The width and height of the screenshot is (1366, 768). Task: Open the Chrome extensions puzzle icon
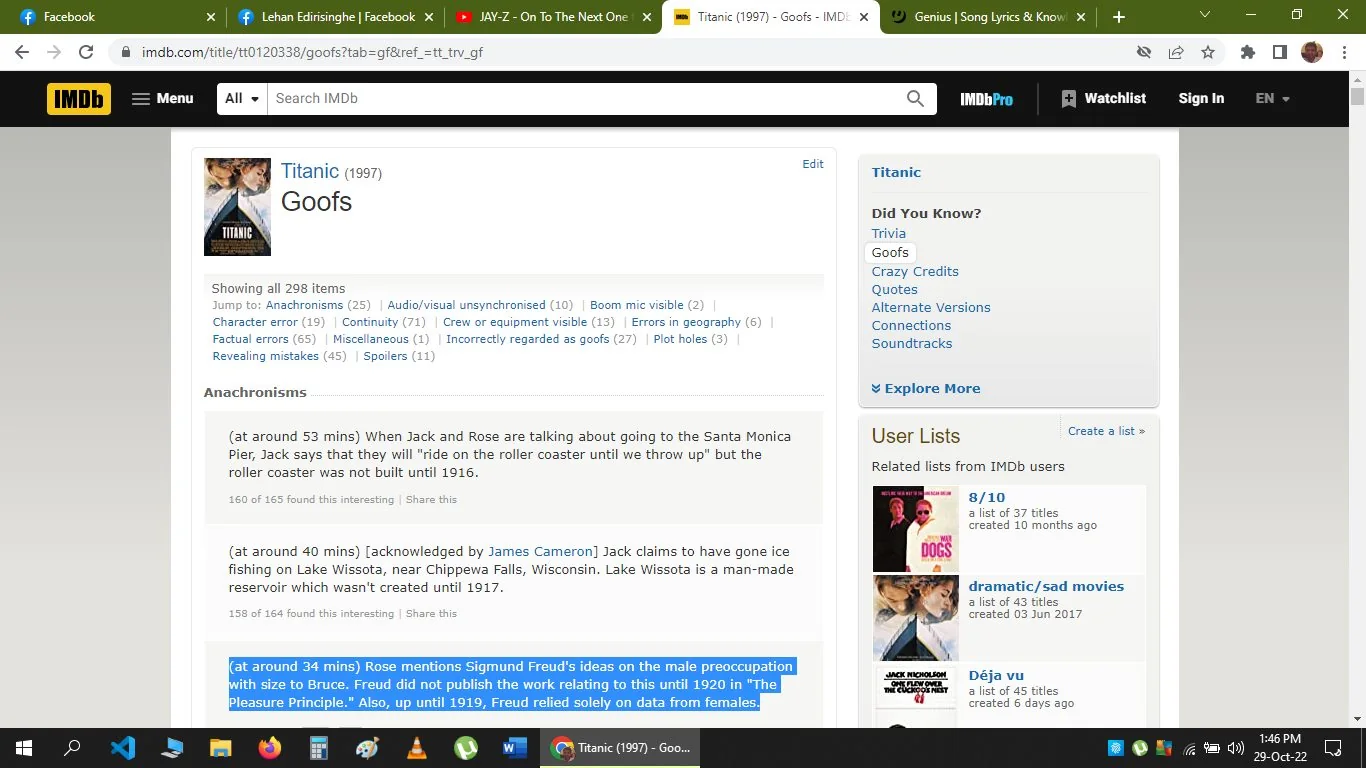(x=1247, y=52)
